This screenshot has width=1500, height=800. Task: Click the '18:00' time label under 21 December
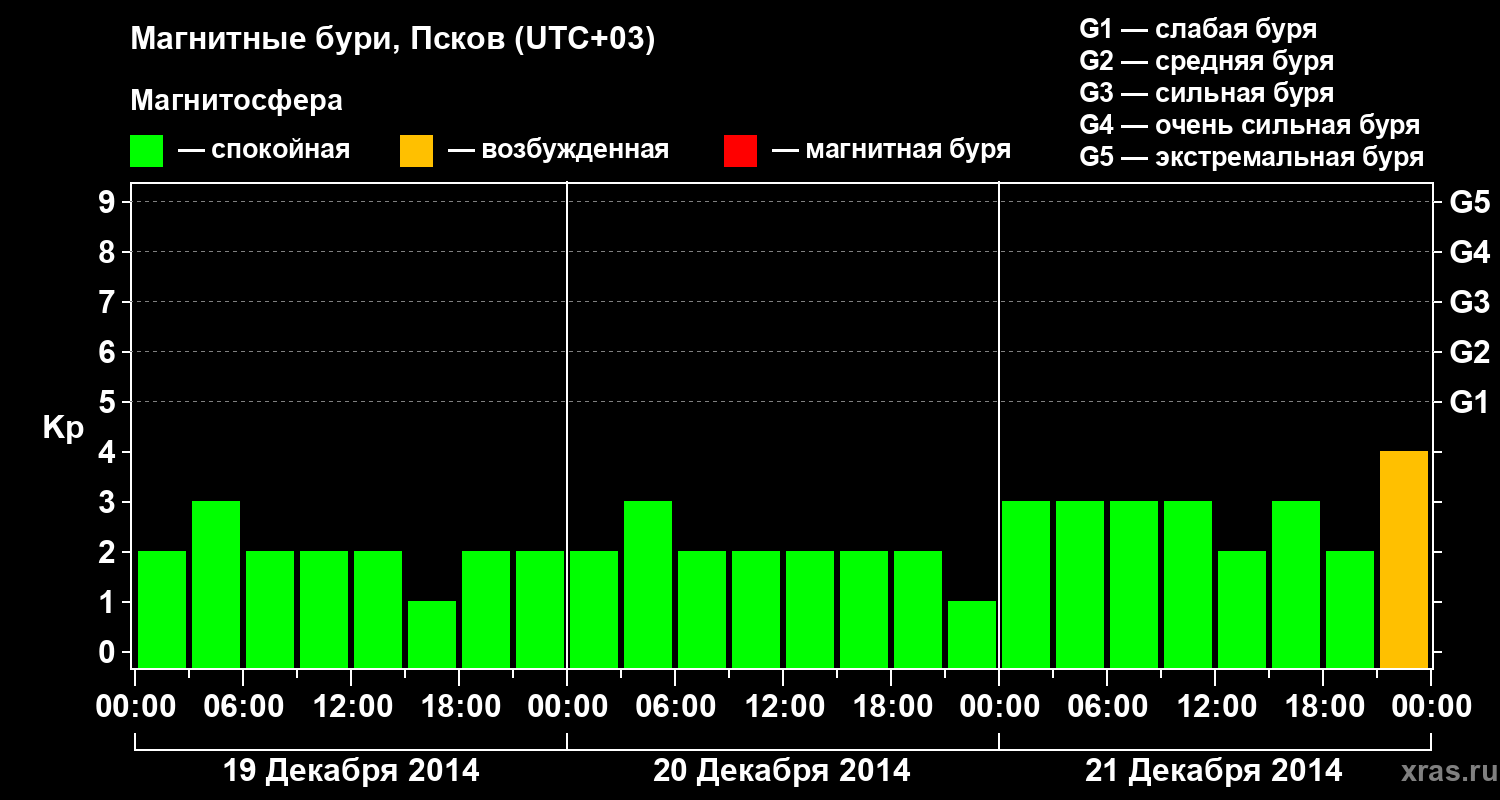[x=1323, y=706]
